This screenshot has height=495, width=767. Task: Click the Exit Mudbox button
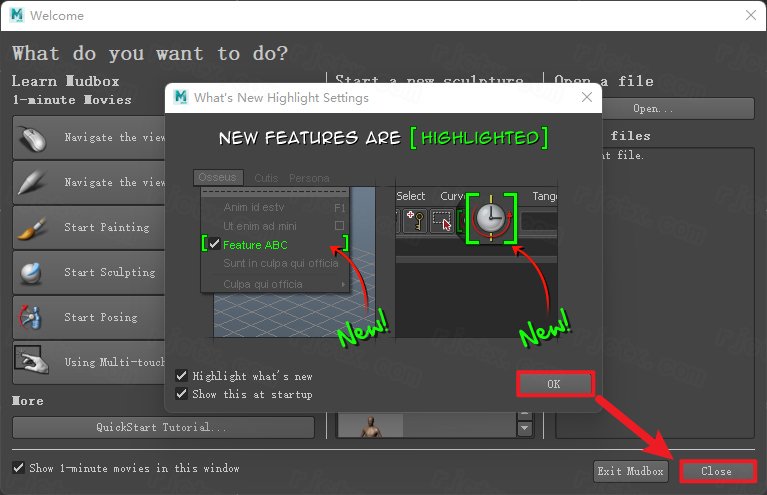pyautogui.click(x=631, y=472)
